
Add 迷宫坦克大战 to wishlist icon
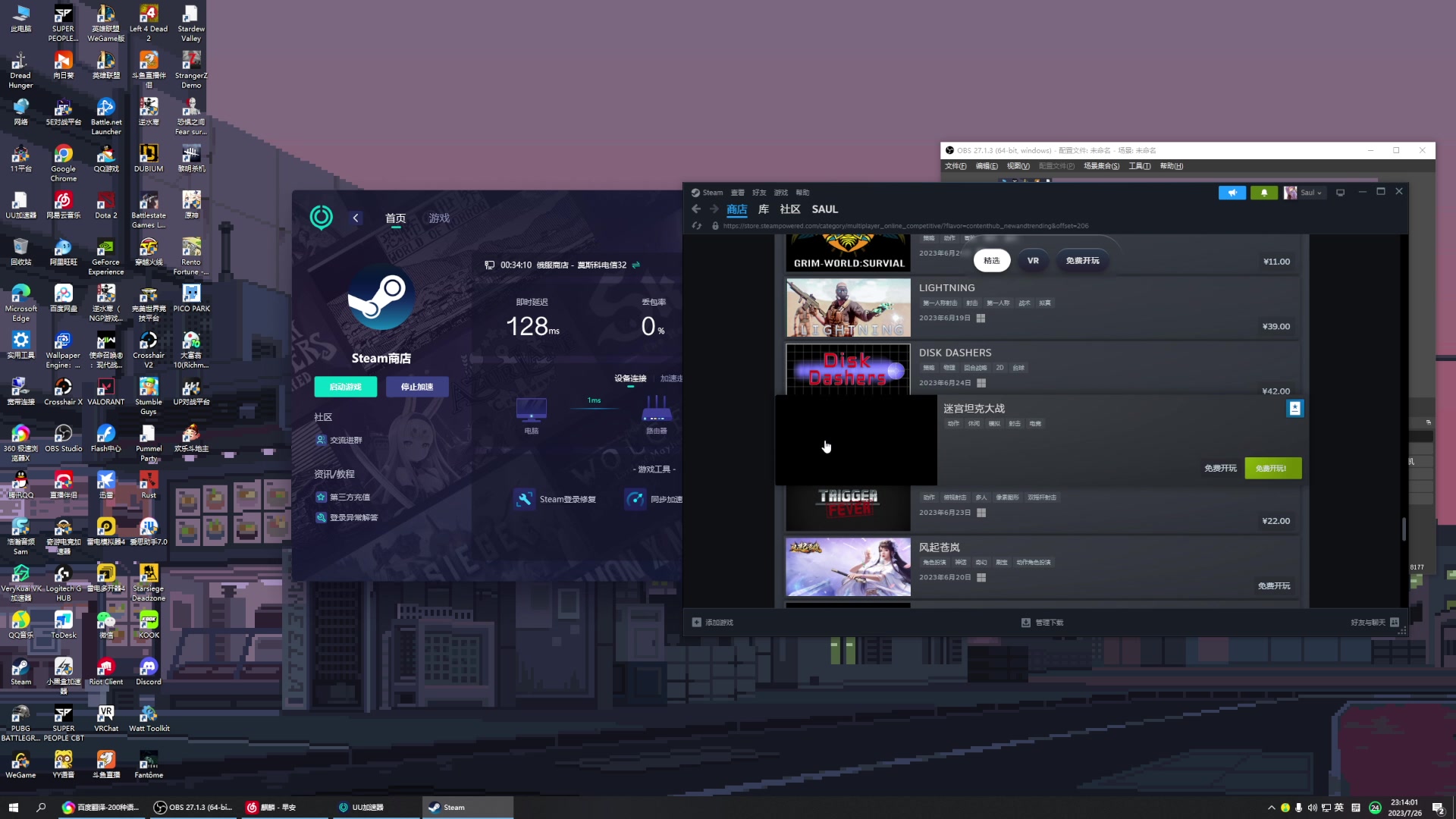click(1294, 409)
